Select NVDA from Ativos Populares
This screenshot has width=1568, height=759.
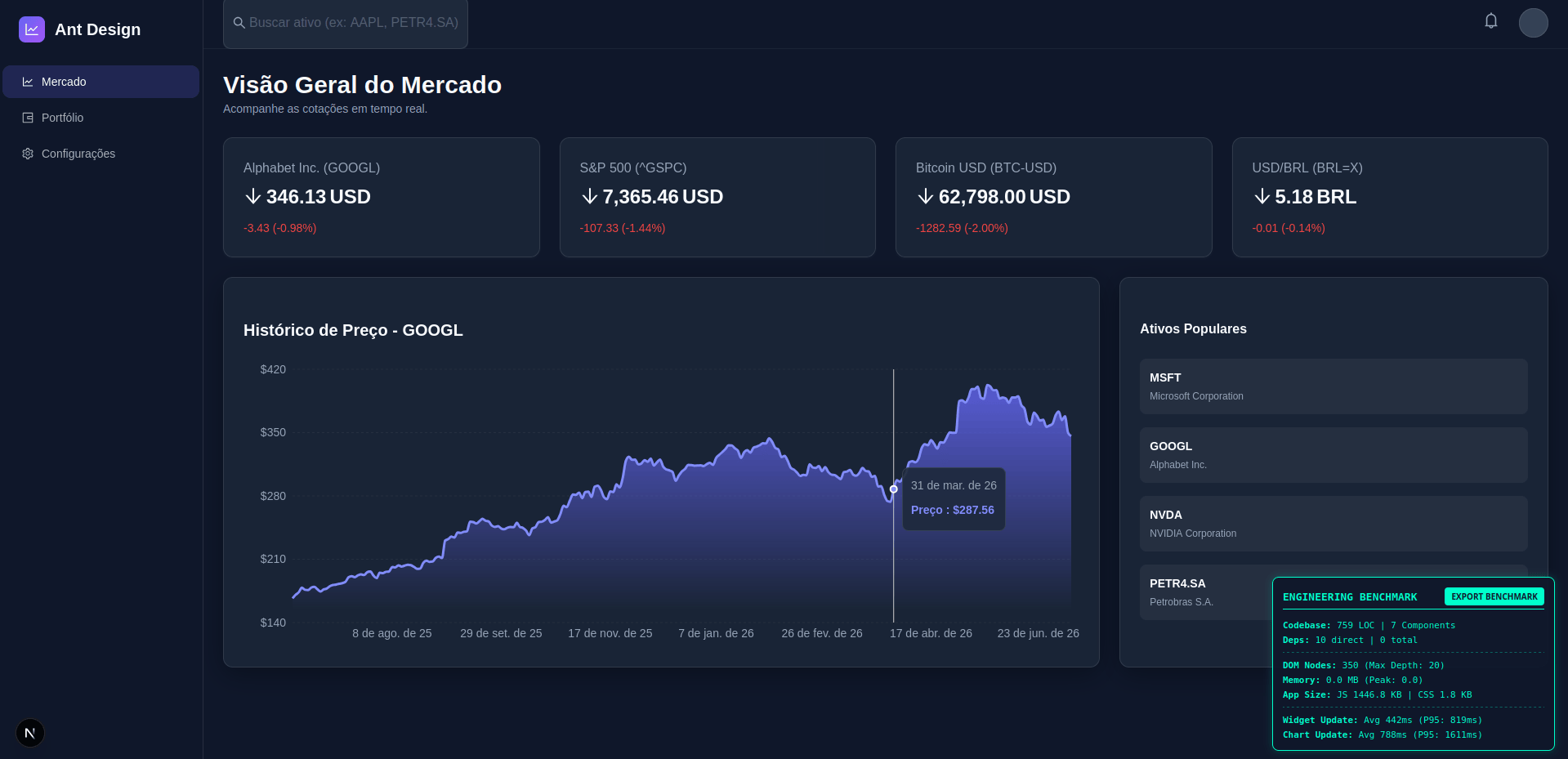pyautogui.click(x=1333, y=524)
